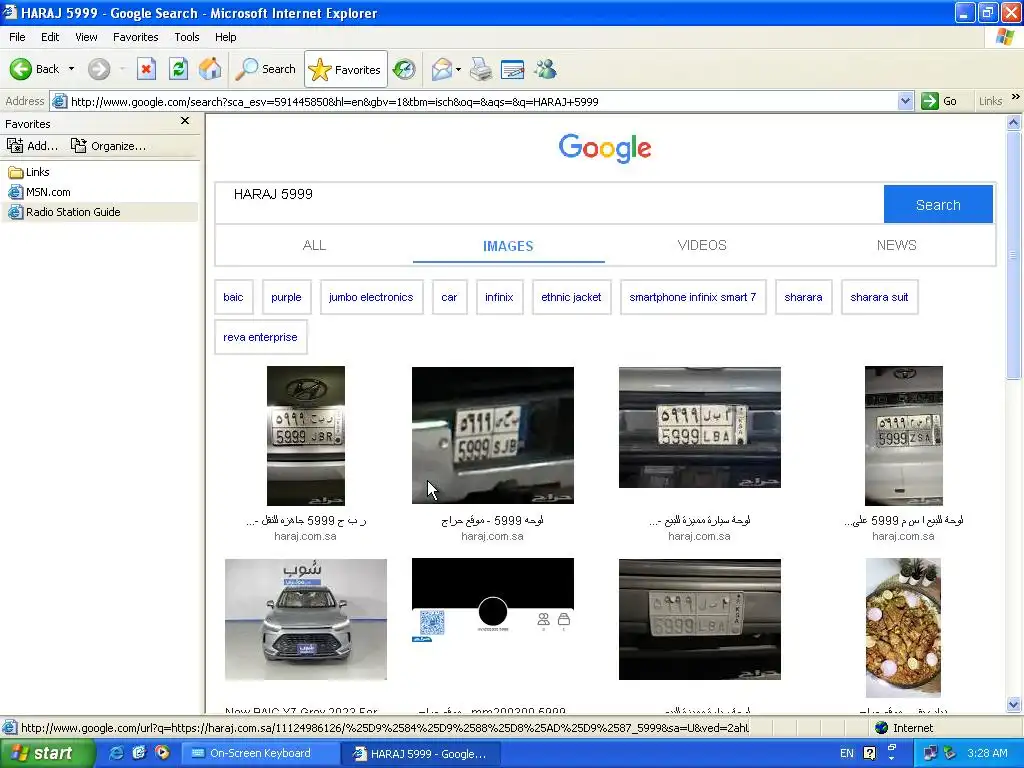Viewport: 1024px width, 768px height.
Task: Open the top 5999 LBA plate image
Action: [699, 427]
